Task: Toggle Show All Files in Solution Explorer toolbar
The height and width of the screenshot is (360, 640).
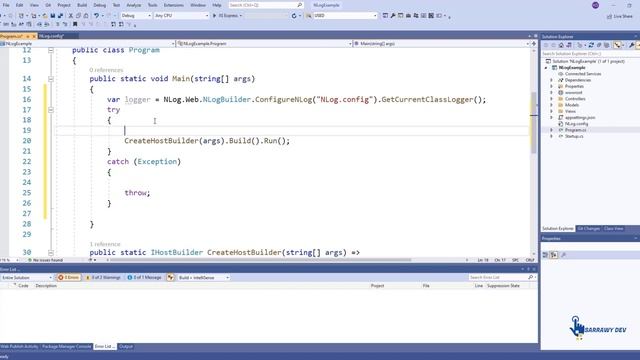Action: (607, 45)
